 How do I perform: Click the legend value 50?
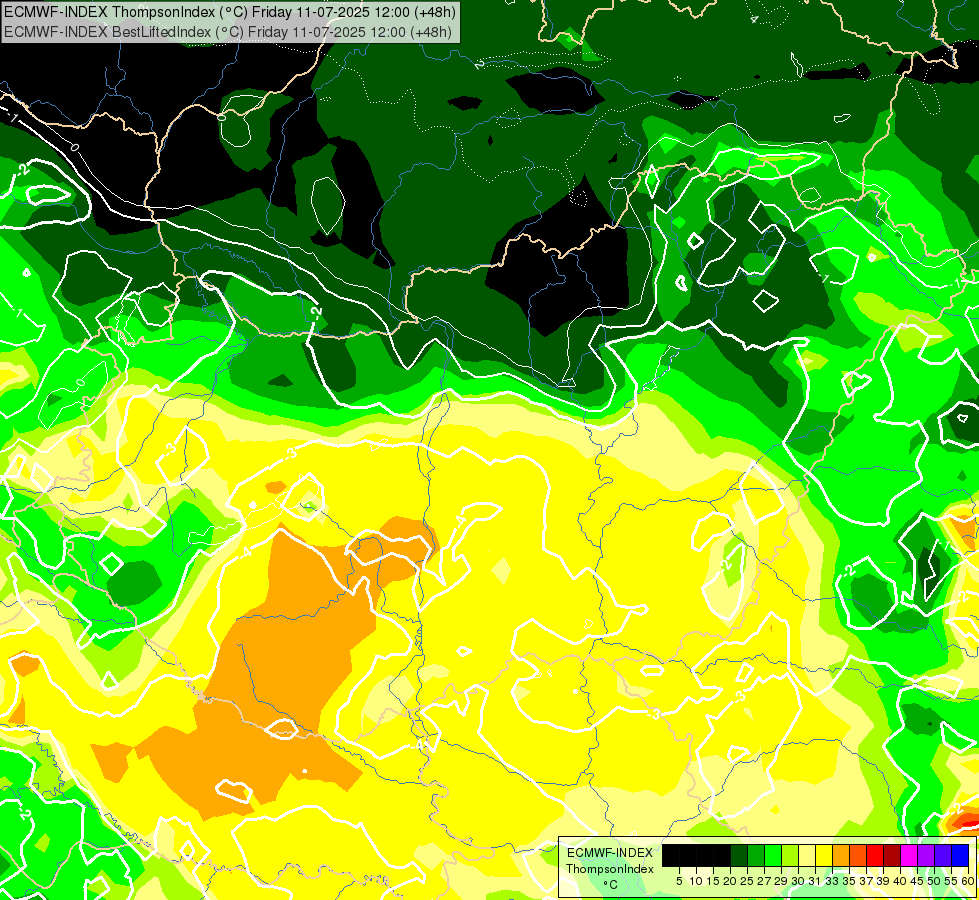click(934, 881)
